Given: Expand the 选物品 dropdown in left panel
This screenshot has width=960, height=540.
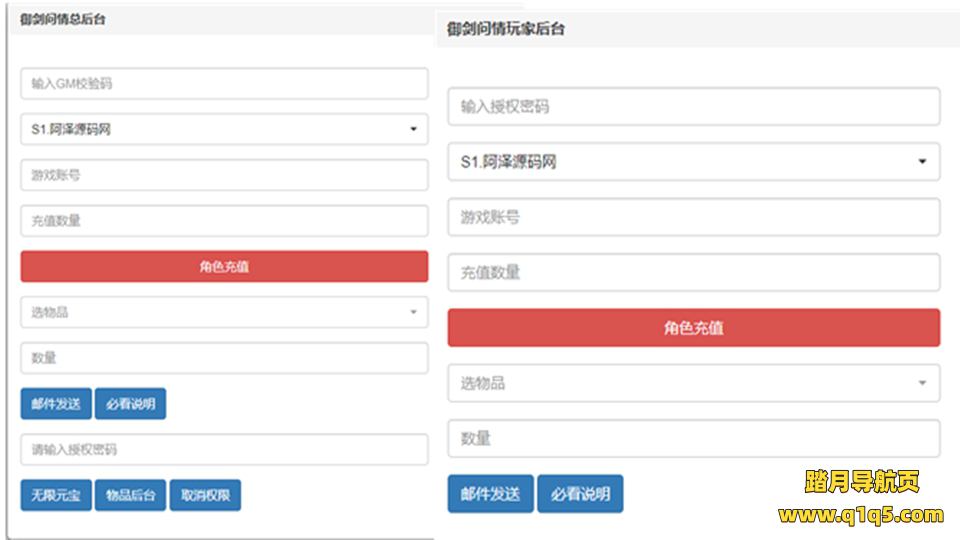Looking at the screenshot, I should 224,312.
